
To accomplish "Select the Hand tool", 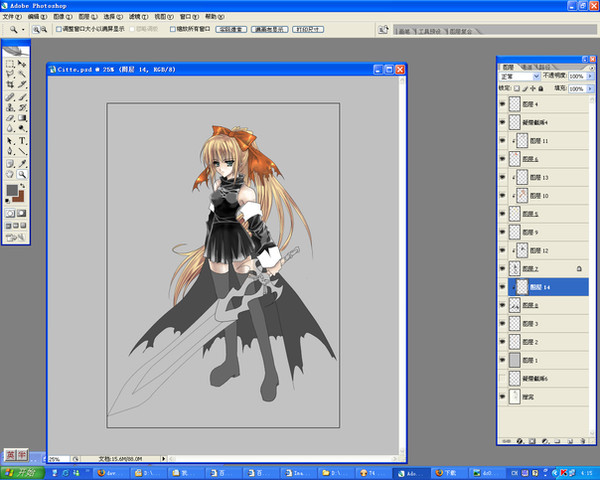I will [x=10, y=175].
